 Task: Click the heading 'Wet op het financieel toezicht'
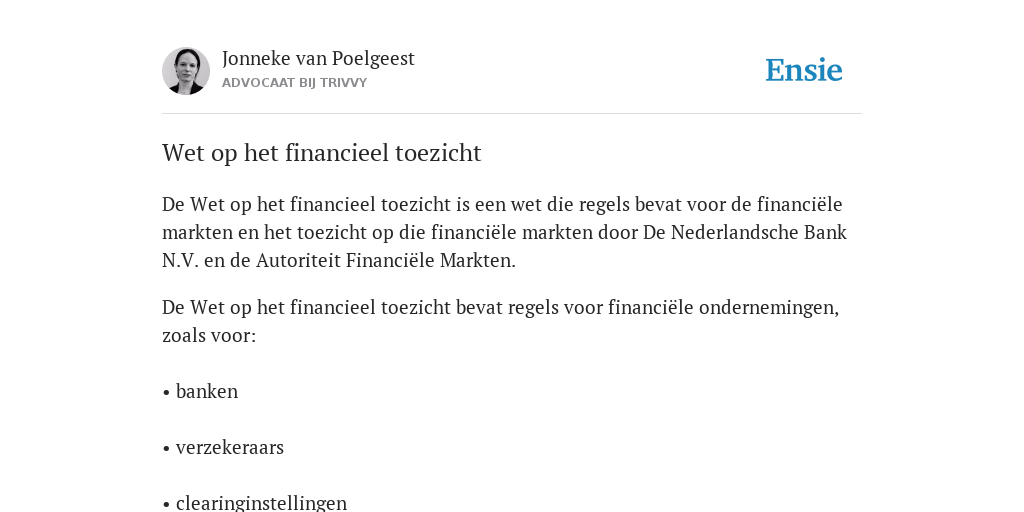[322, 153]
